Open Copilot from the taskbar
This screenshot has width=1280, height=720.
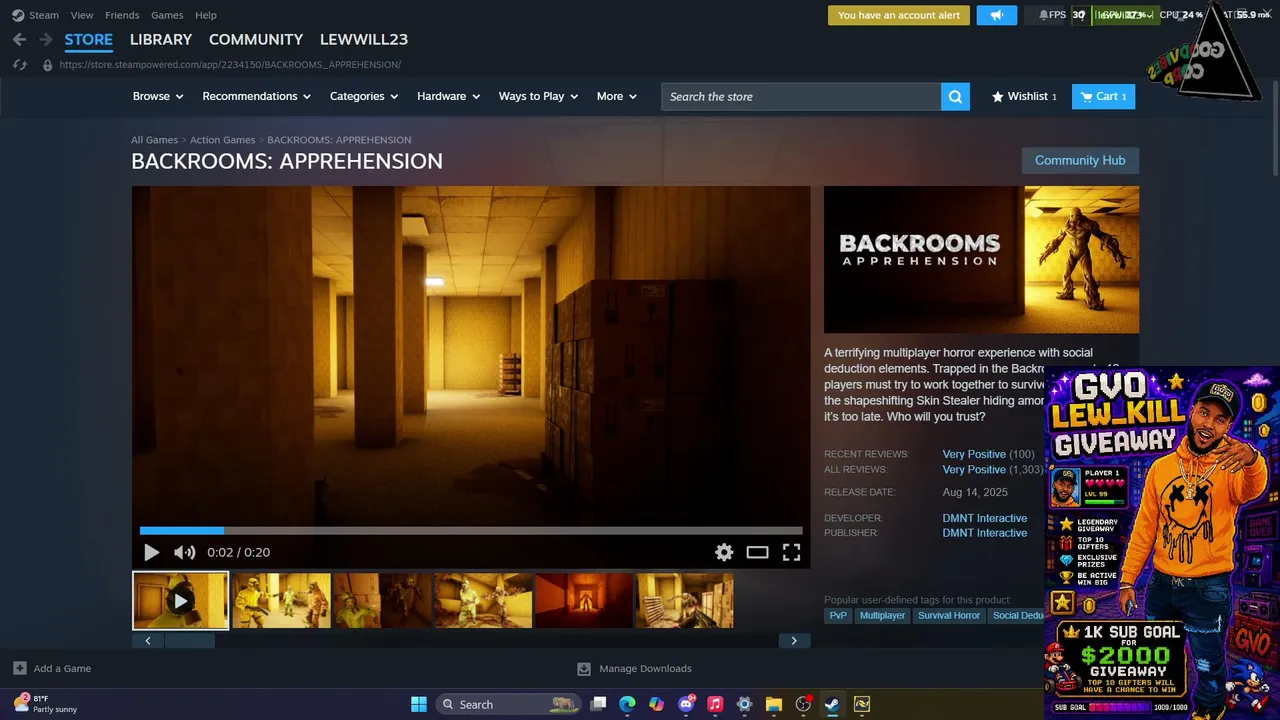coord(656,704)
